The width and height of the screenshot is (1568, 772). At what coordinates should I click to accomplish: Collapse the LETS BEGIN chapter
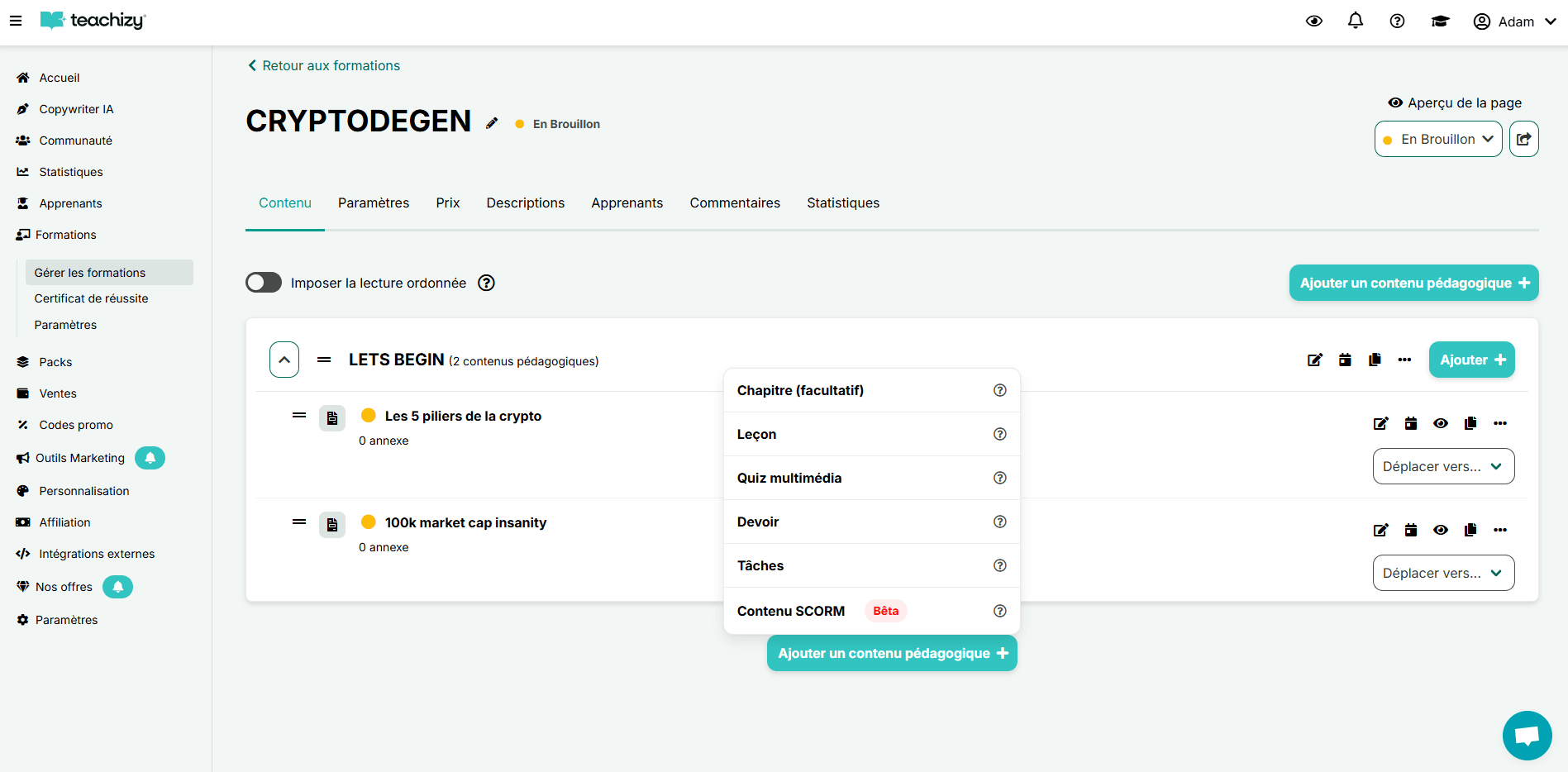(x=284, y=360)
